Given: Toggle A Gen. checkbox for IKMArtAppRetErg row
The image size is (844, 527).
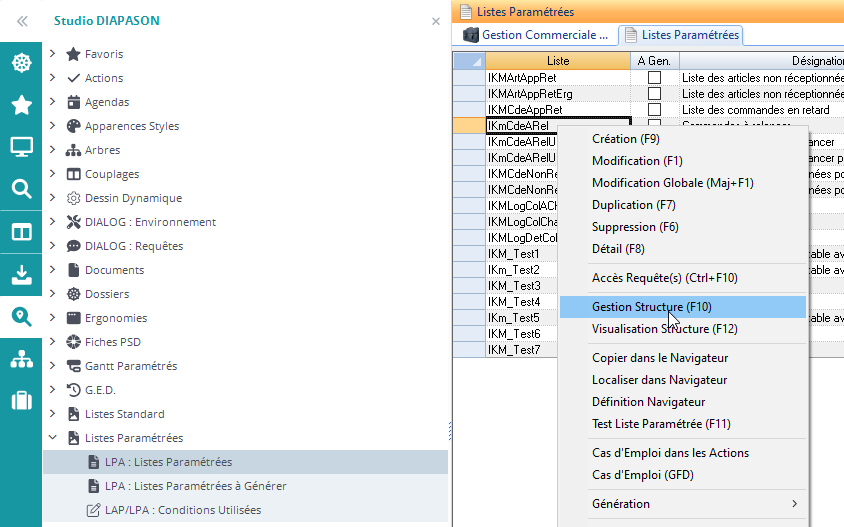Looking at the screenshot, I should click(654, 93).
